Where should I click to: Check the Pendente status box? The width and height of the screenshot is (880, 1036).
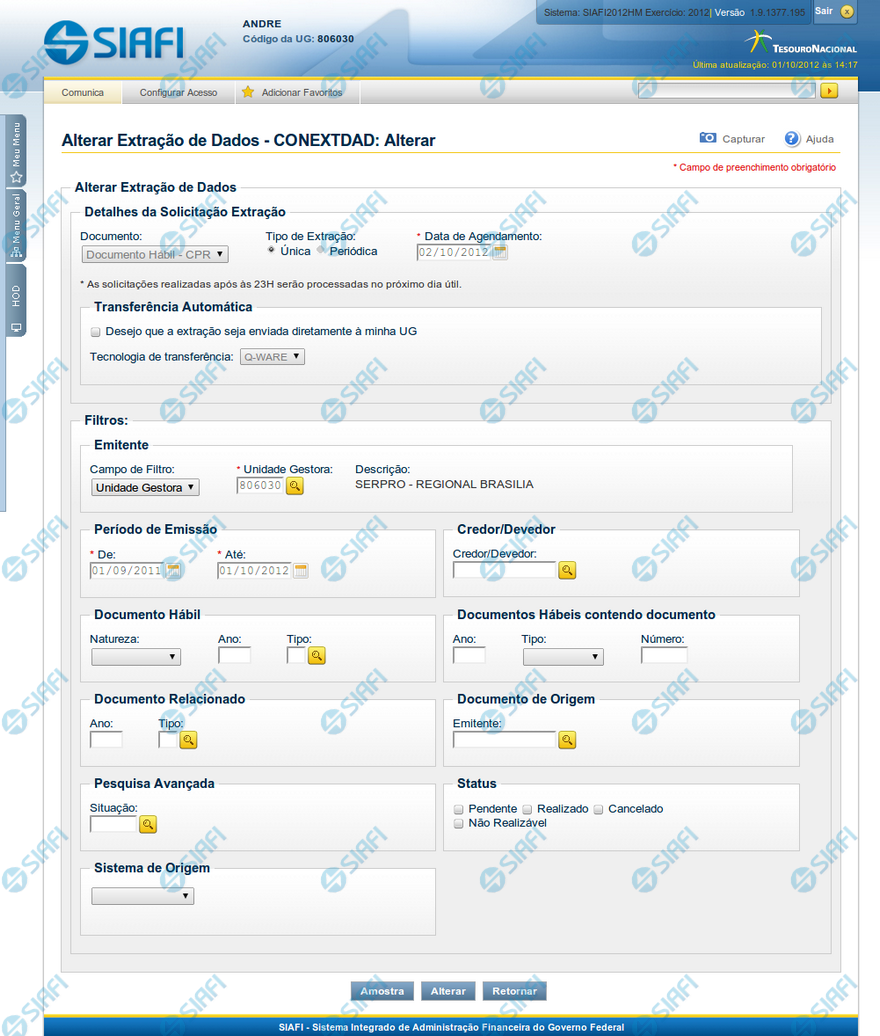tap(459, 809)
